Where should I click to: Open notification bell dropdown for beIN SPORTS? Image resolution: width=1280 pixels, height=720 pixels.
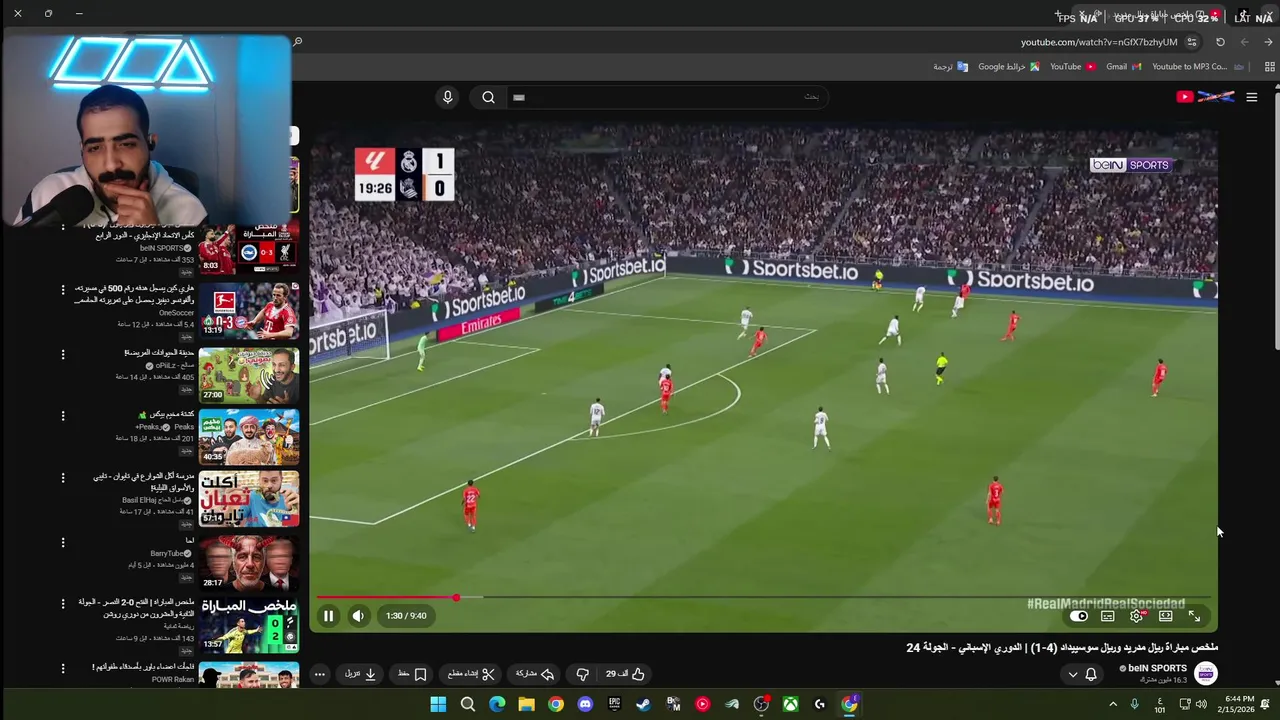click(x=1082, y=674)
